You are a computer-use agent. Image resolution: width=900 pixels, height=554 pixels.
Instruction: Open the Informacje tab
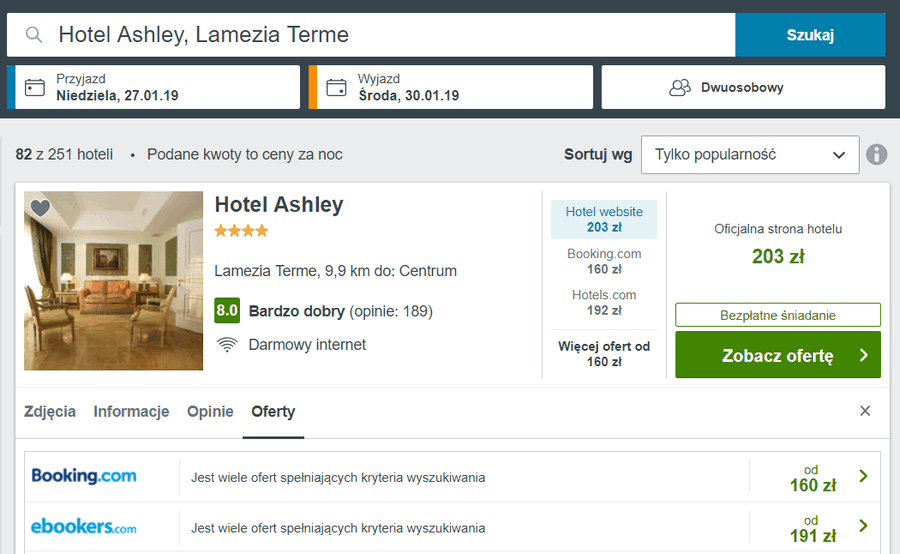(131, 412)
